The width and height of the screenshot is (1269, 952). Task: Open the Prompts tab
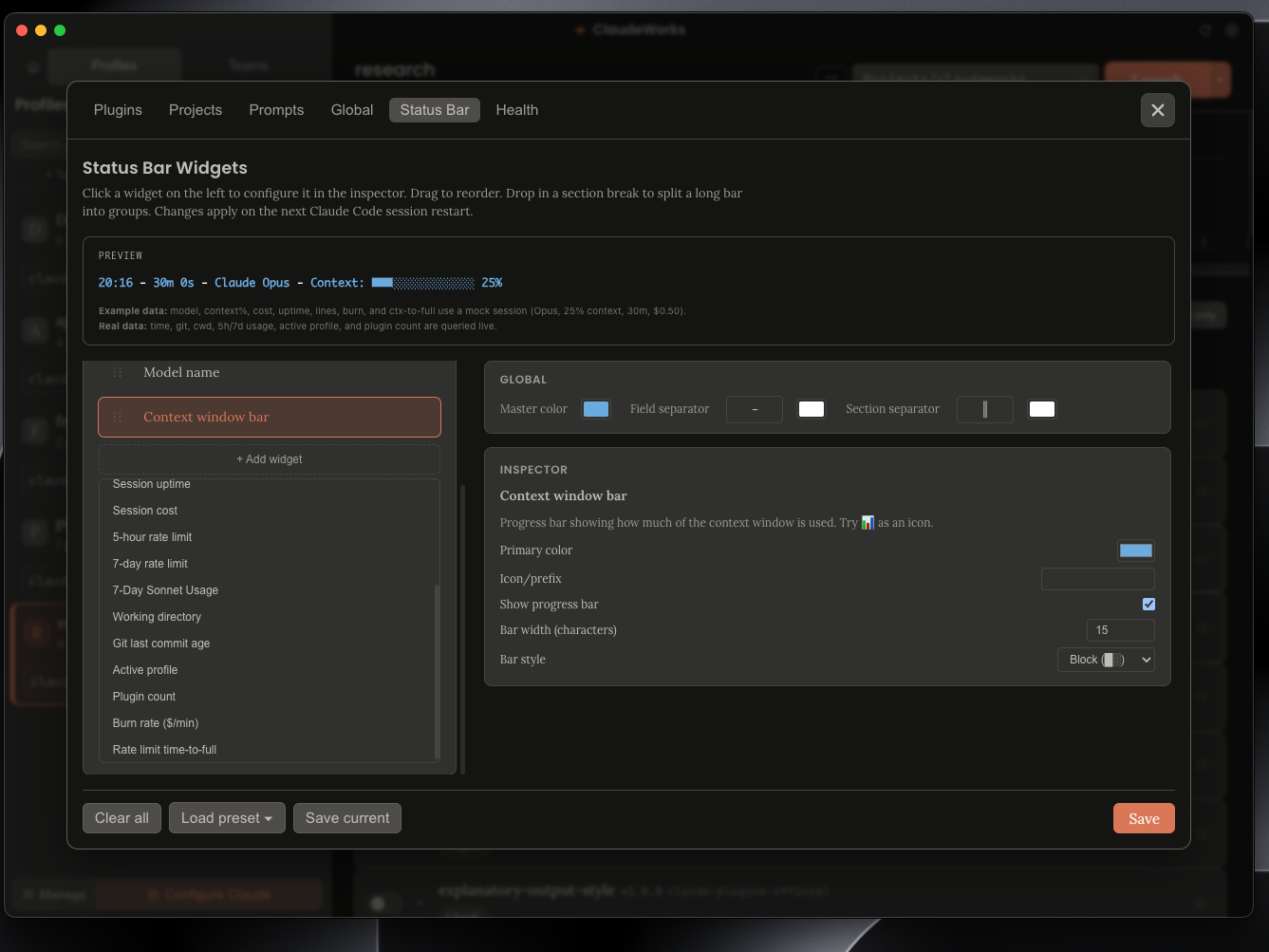[275, 110]
